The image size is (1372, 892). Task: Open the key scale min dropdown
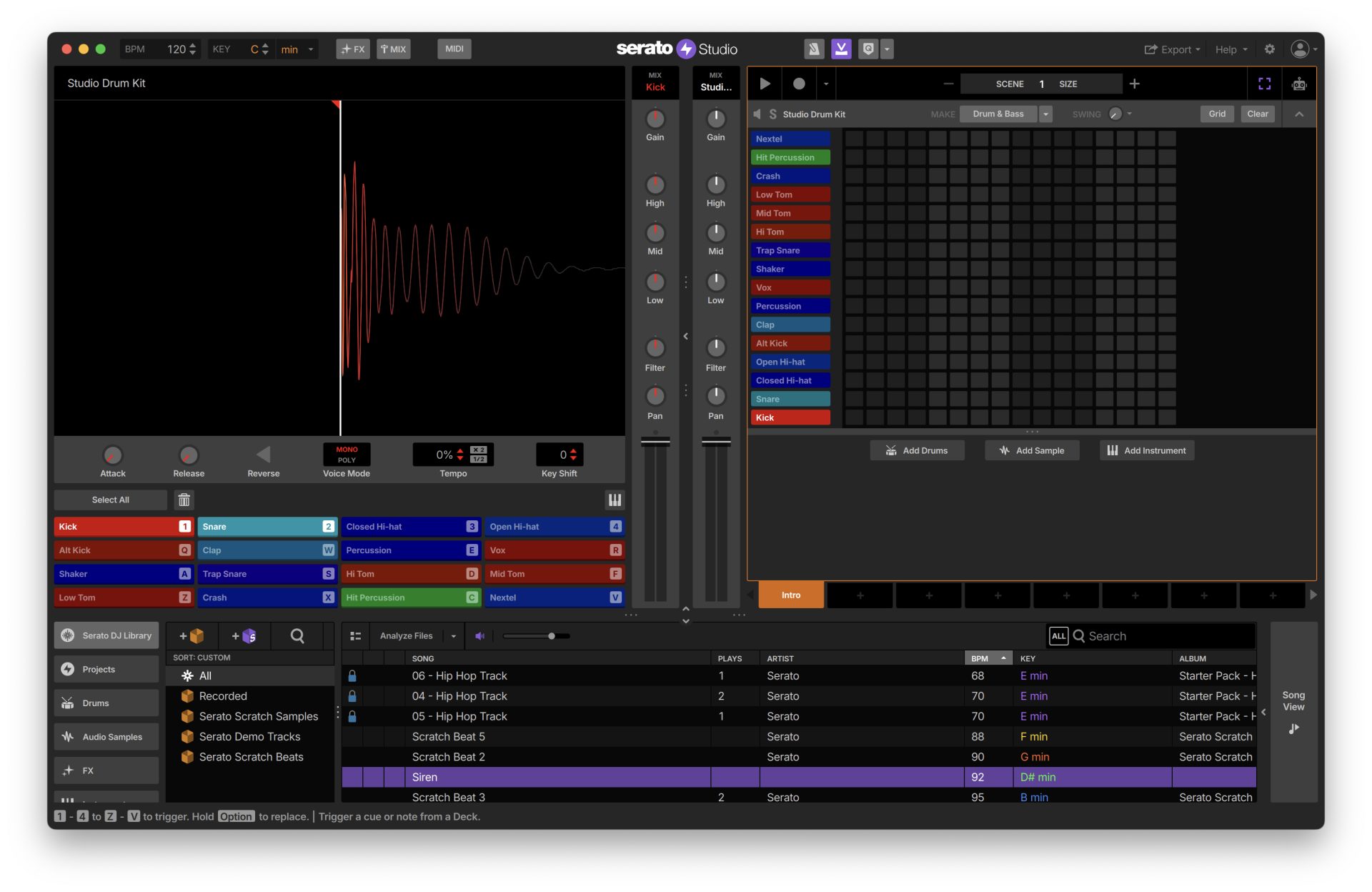point(298,49)
